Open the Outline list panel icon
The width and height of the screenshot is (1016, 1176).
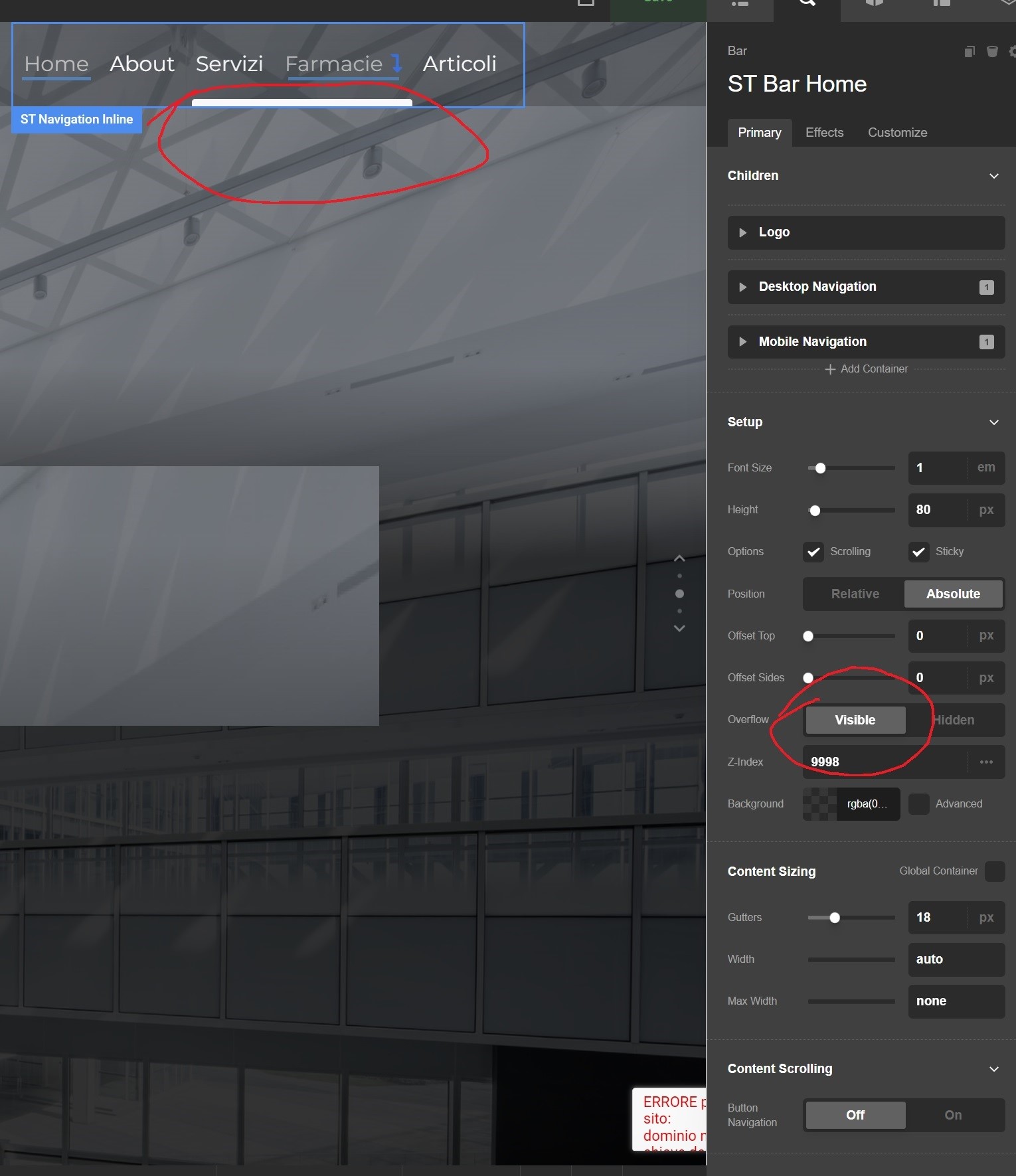(740, 3)
